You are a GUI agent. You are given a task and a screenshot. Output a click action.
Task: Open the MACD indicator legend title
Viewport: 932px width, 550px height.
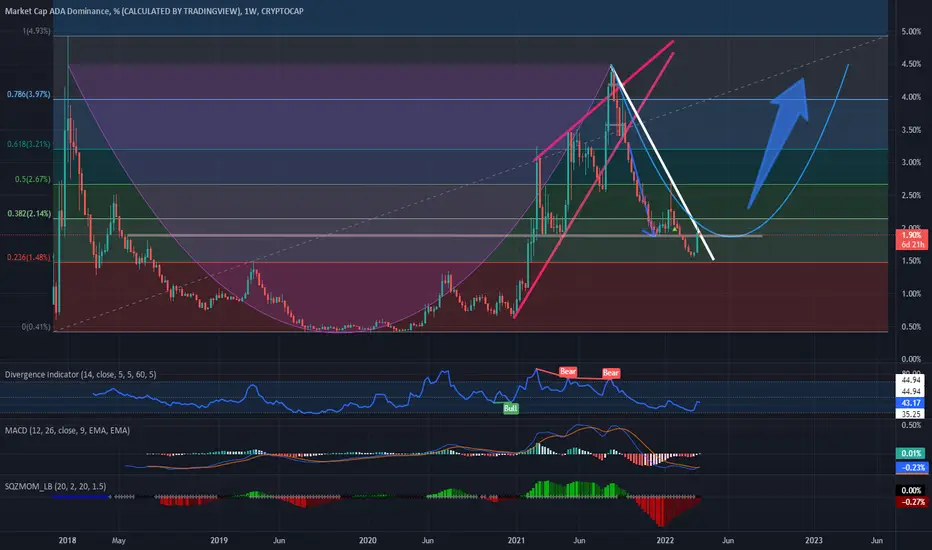click(x=67, y=430)
